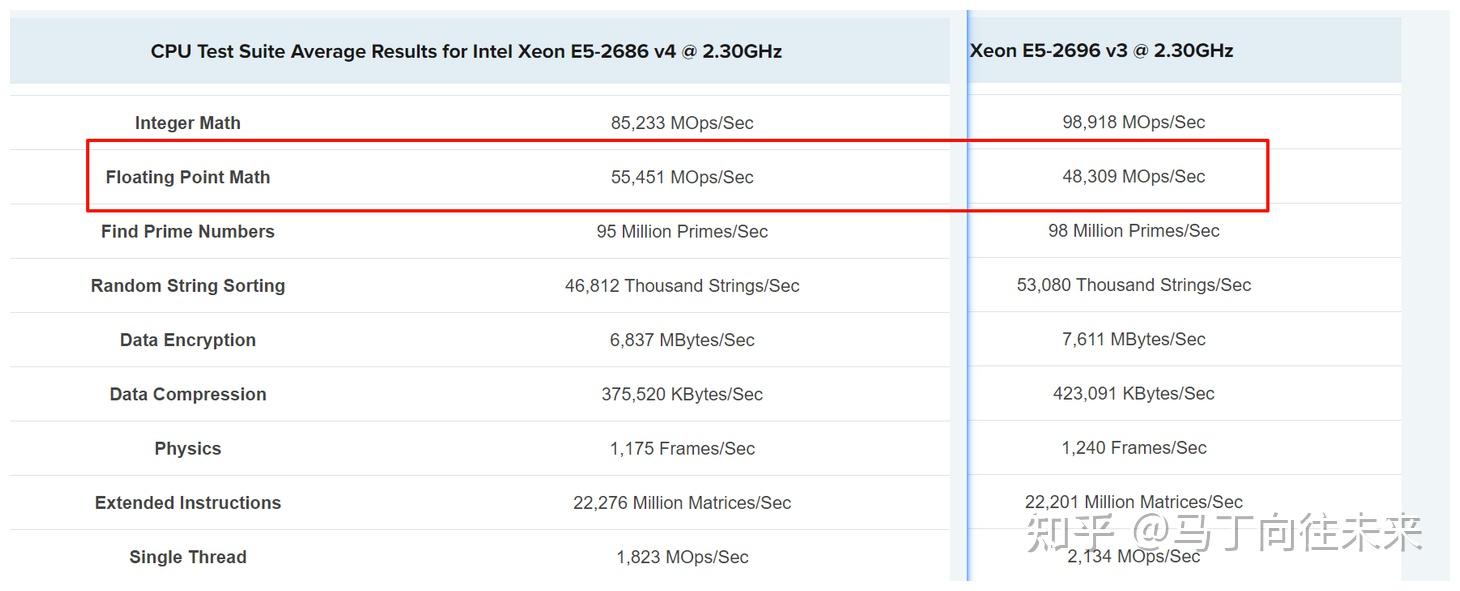Click the 6,837 MBytes/Sec encryption score
The image size is (1460, 591).
(x=682, y=340)
